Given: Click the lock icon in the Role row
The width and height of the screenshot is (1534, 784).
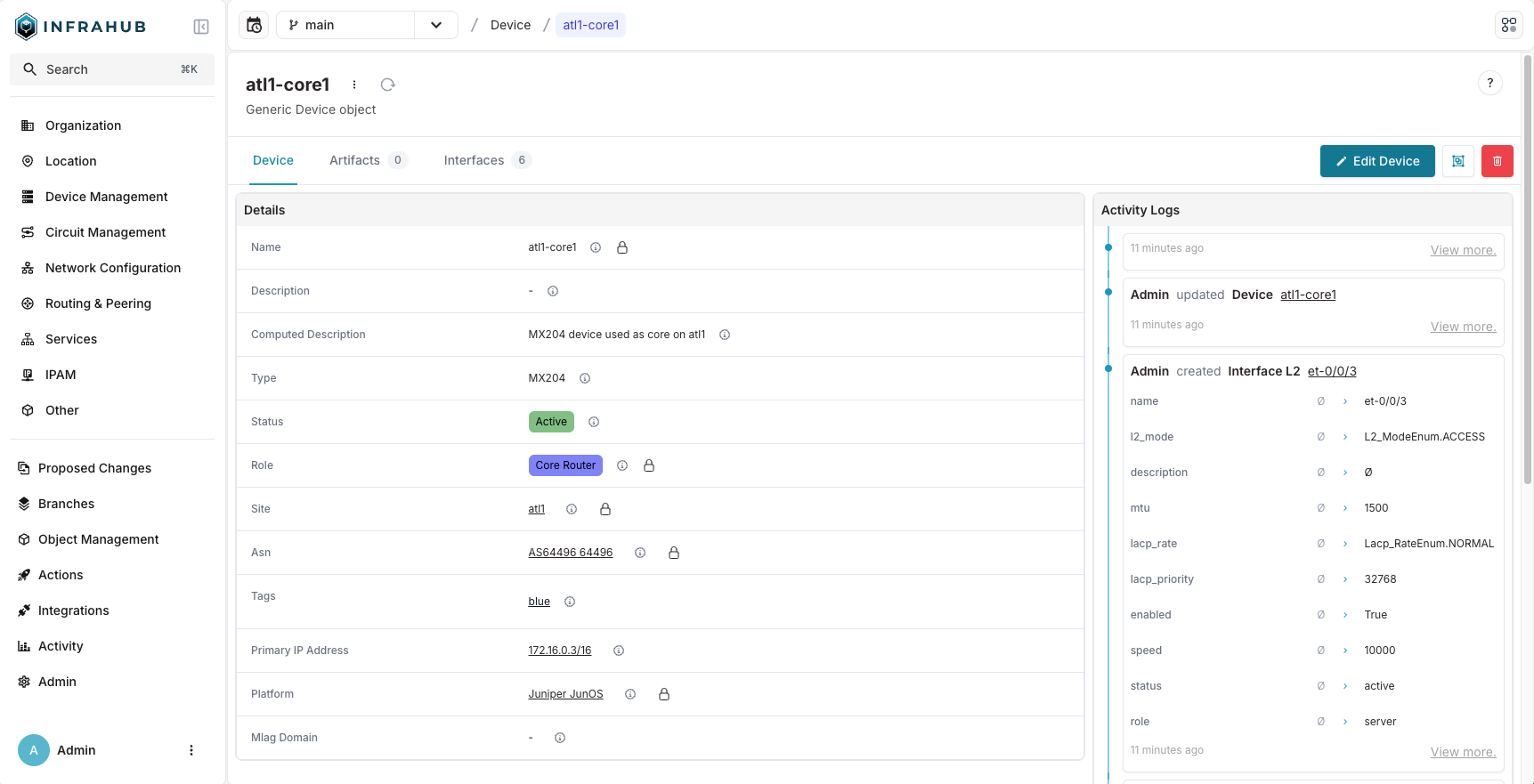Looking at the screenshot, I should pos(649,465).
